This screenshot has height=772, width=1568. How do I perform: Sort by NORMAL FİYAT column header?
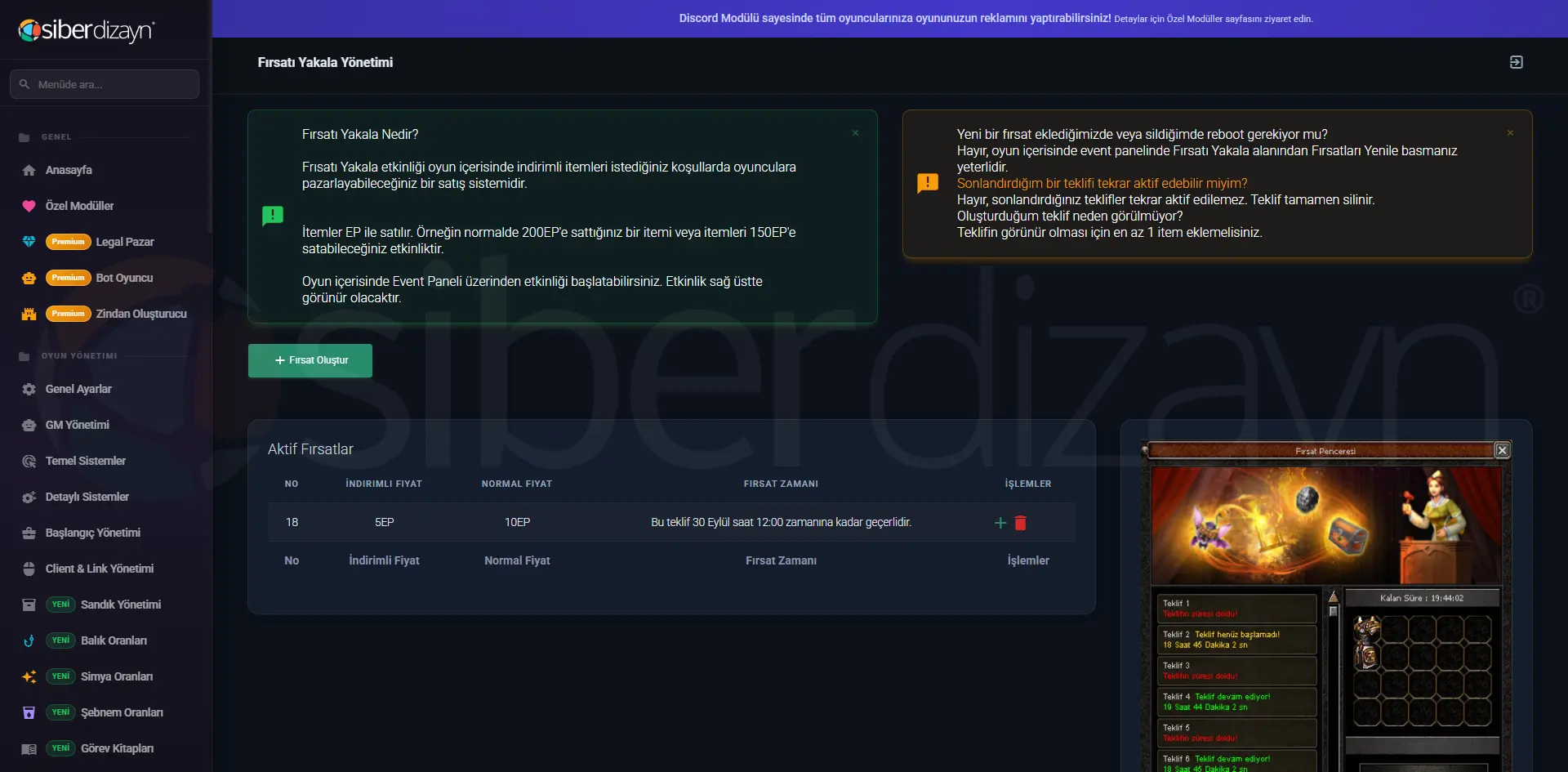(x=517, y=484)
